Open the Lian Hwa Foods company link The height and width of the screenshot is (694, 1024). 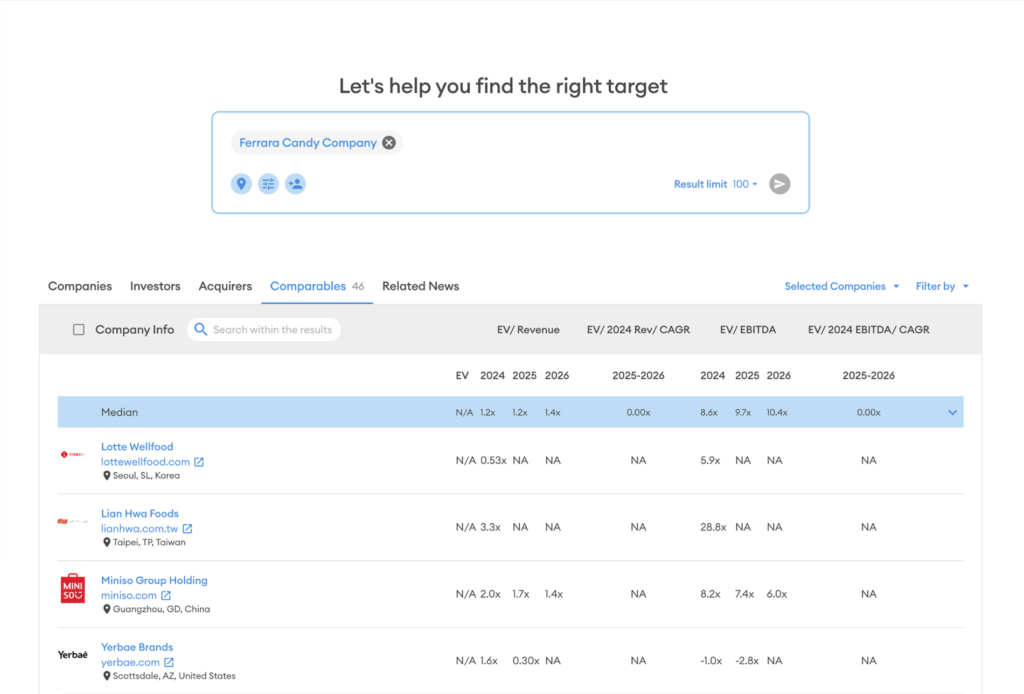pyautogui.click(x=140, y=514)
